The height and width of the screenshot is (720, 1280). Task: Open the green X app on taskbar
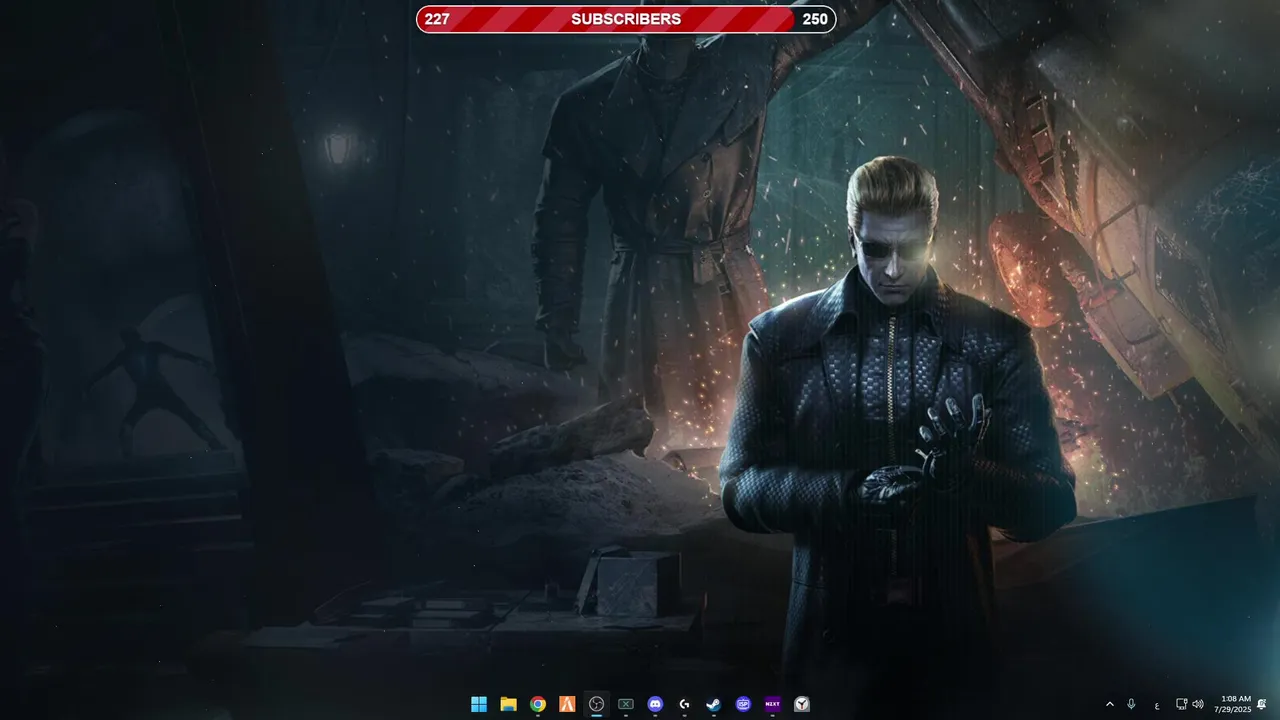(626, 704)
